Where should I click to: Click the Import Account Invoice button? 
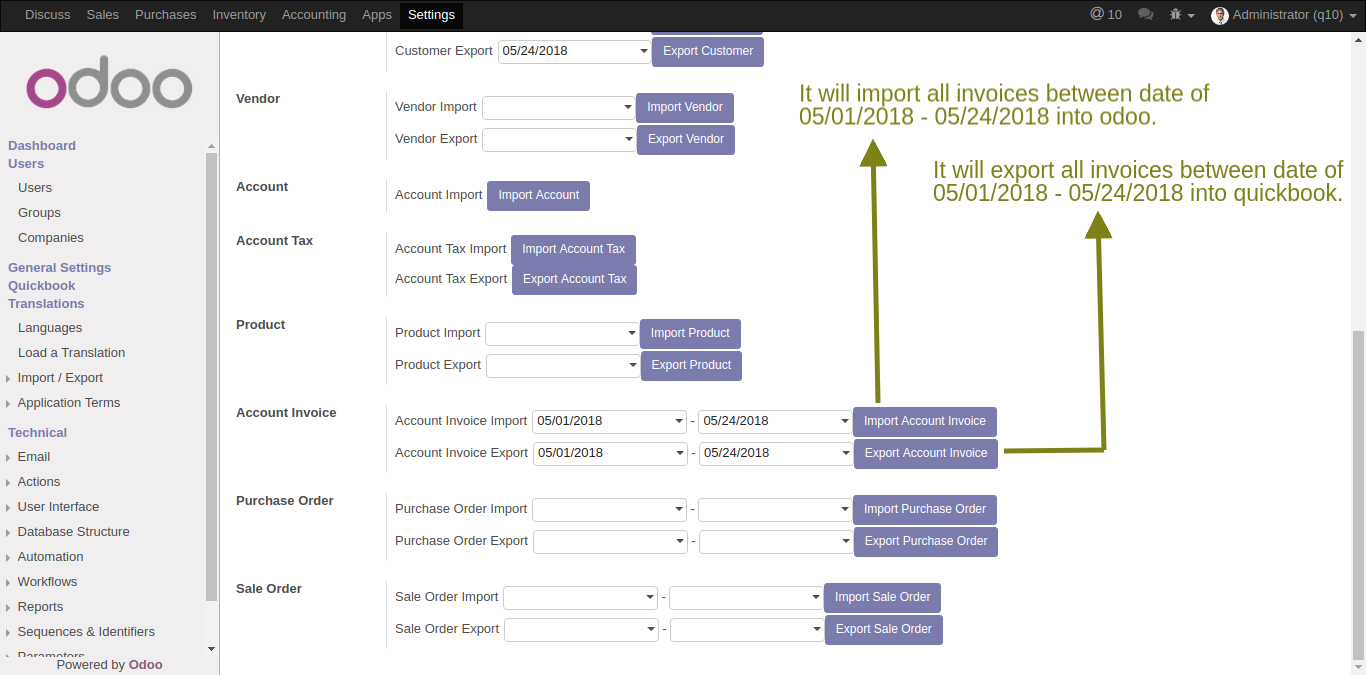tap(925, 421)
